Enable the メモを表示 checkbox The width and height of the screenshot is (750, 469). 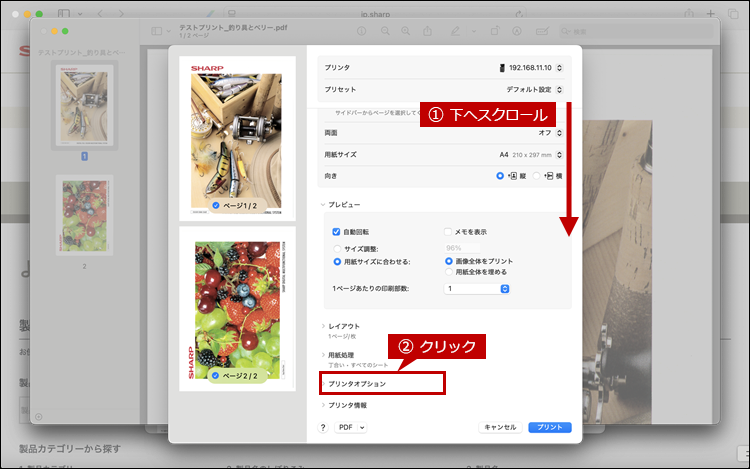coord(448,231)
